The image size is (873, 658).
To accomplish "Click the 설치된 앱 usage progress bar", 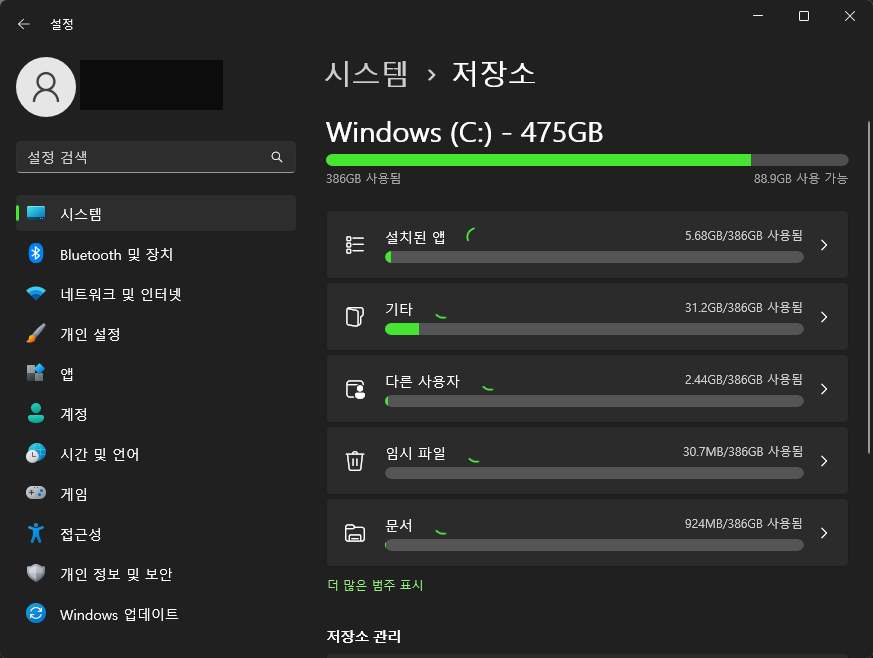I will pyautogui.click(x=594, y=257).
